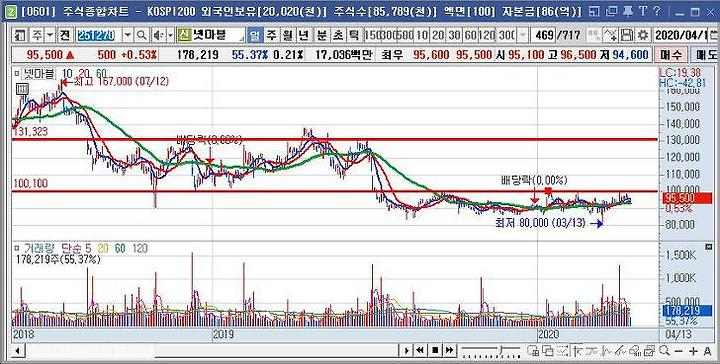This screenshot has width=720, height=364.
Task: Click the edit chart pencil-box icon
Action: (x=649, y=351)
